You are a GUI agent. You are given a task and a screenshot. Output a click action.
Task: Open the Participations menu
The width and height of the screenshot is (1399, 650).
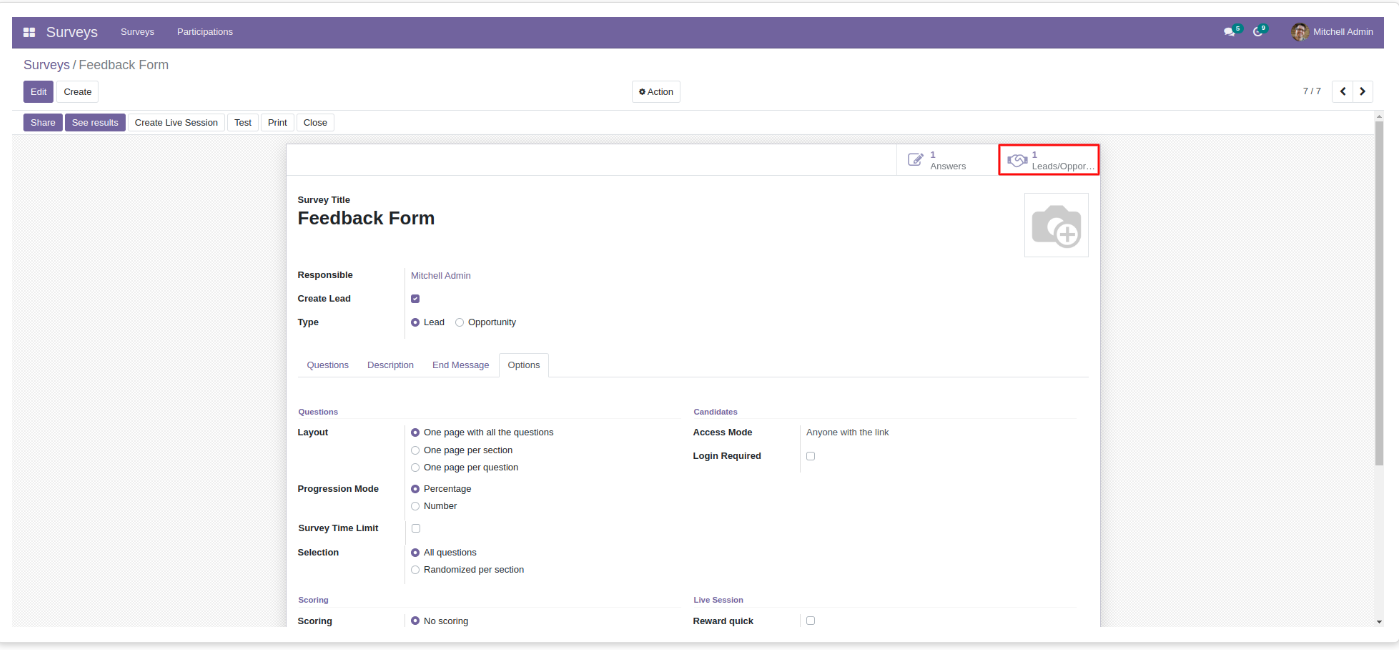coord(205,32)
